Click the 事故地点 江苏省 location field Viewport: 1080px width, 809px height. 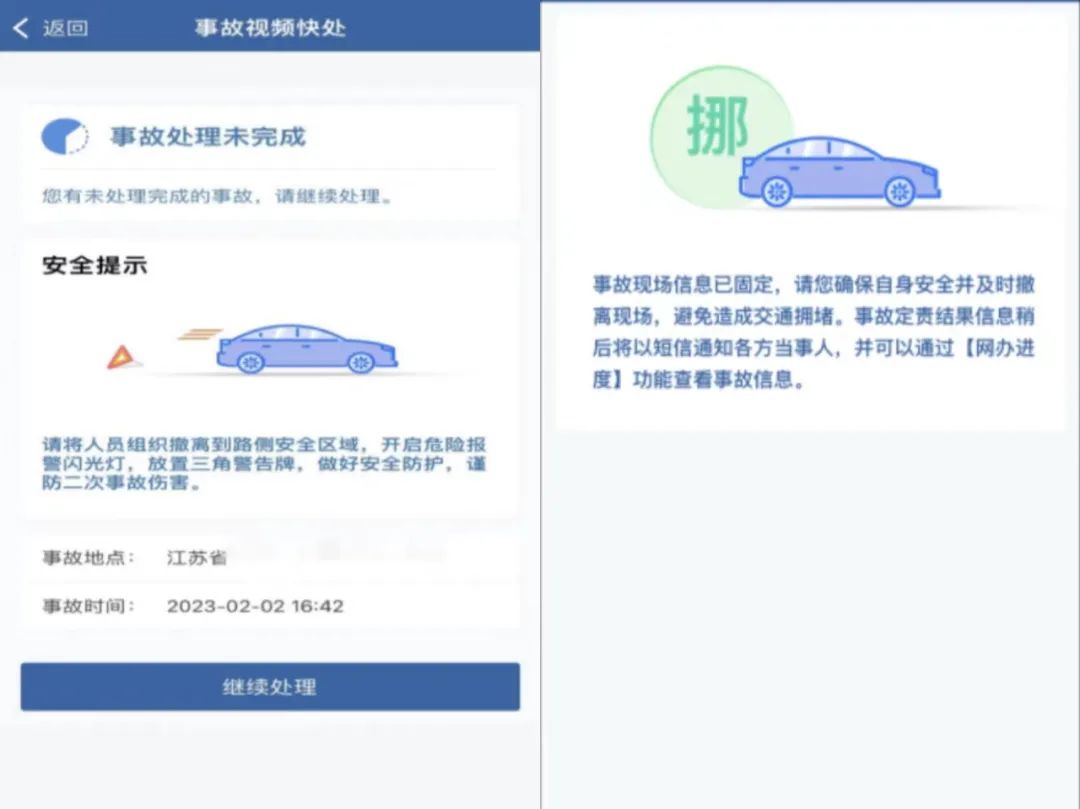(270, 557)
